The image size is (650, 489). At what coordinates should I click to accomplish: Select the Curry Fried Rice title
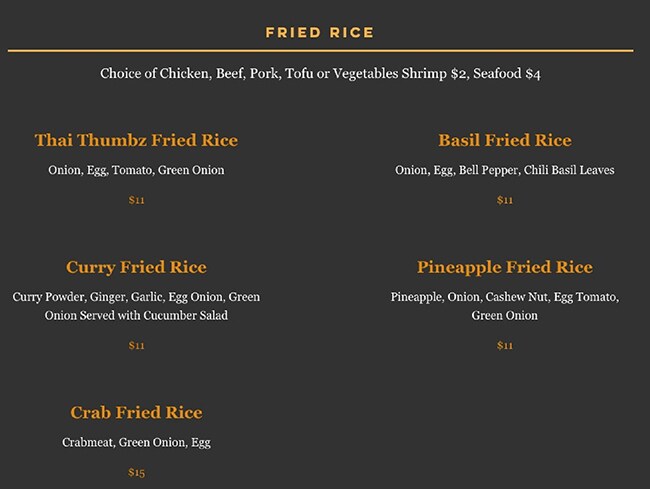[136, 267]
